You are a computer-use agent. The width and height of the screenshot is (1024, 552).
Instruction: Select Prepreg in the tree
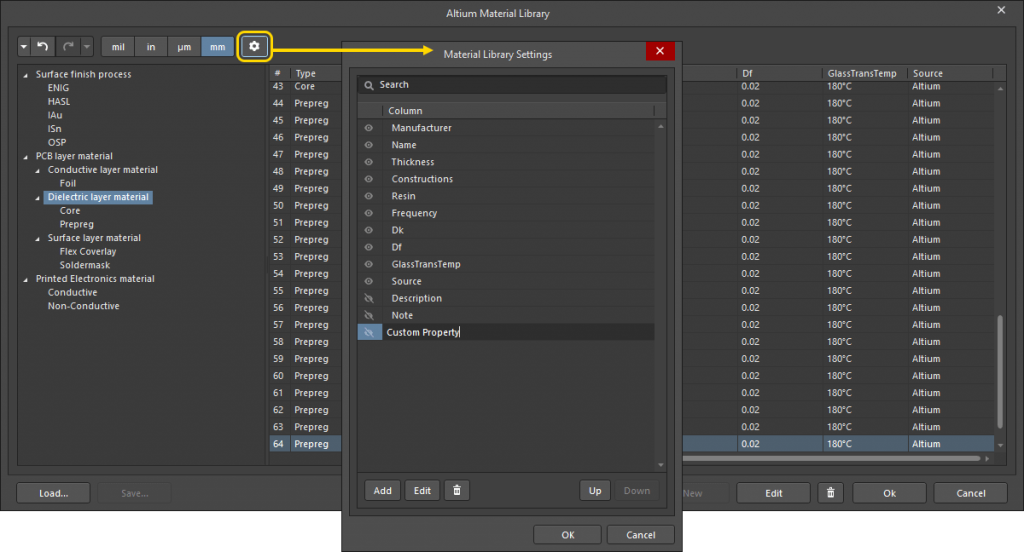coord(76,225)
